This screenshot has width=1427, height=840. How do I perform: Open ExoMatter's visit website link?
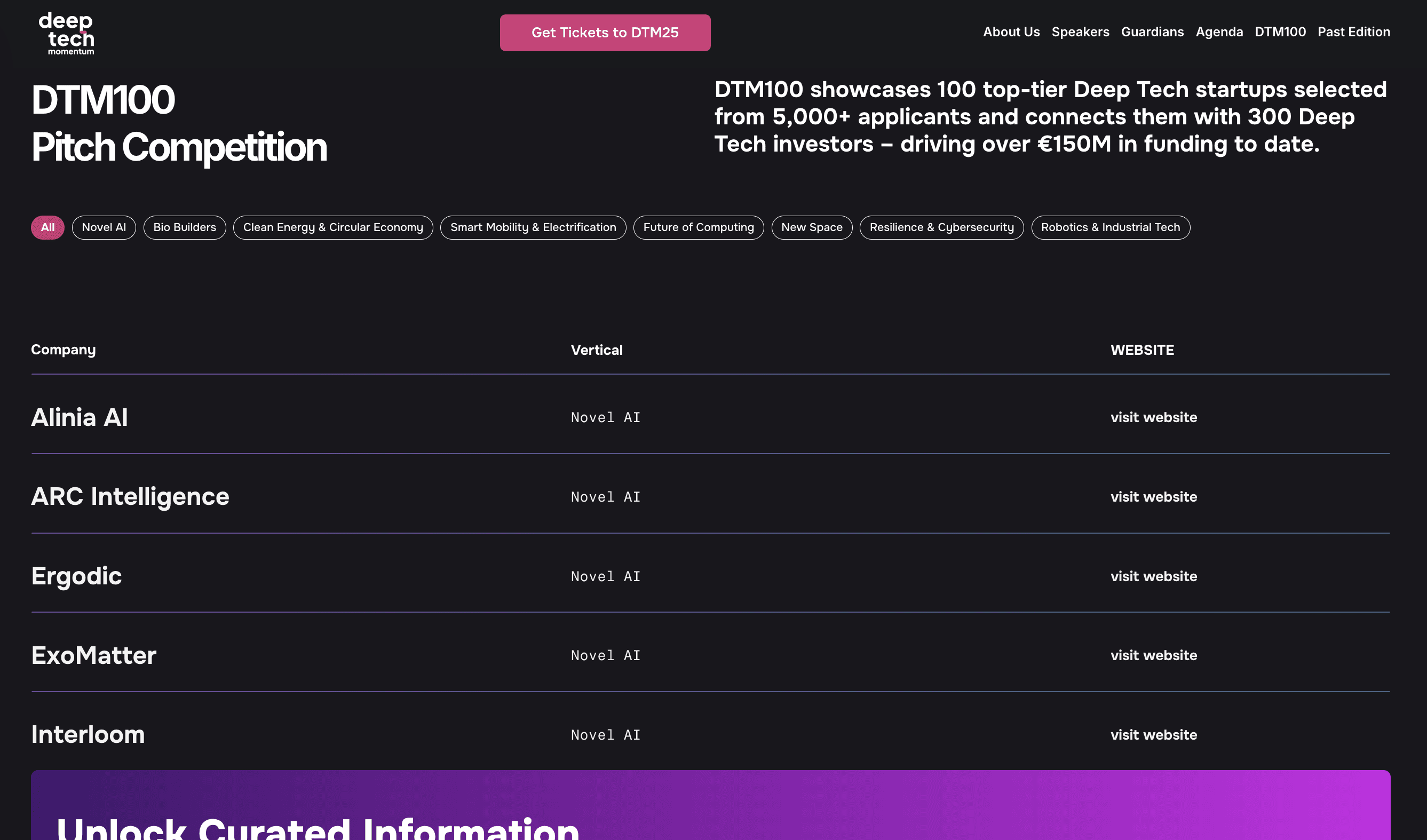pos(1153,655)
